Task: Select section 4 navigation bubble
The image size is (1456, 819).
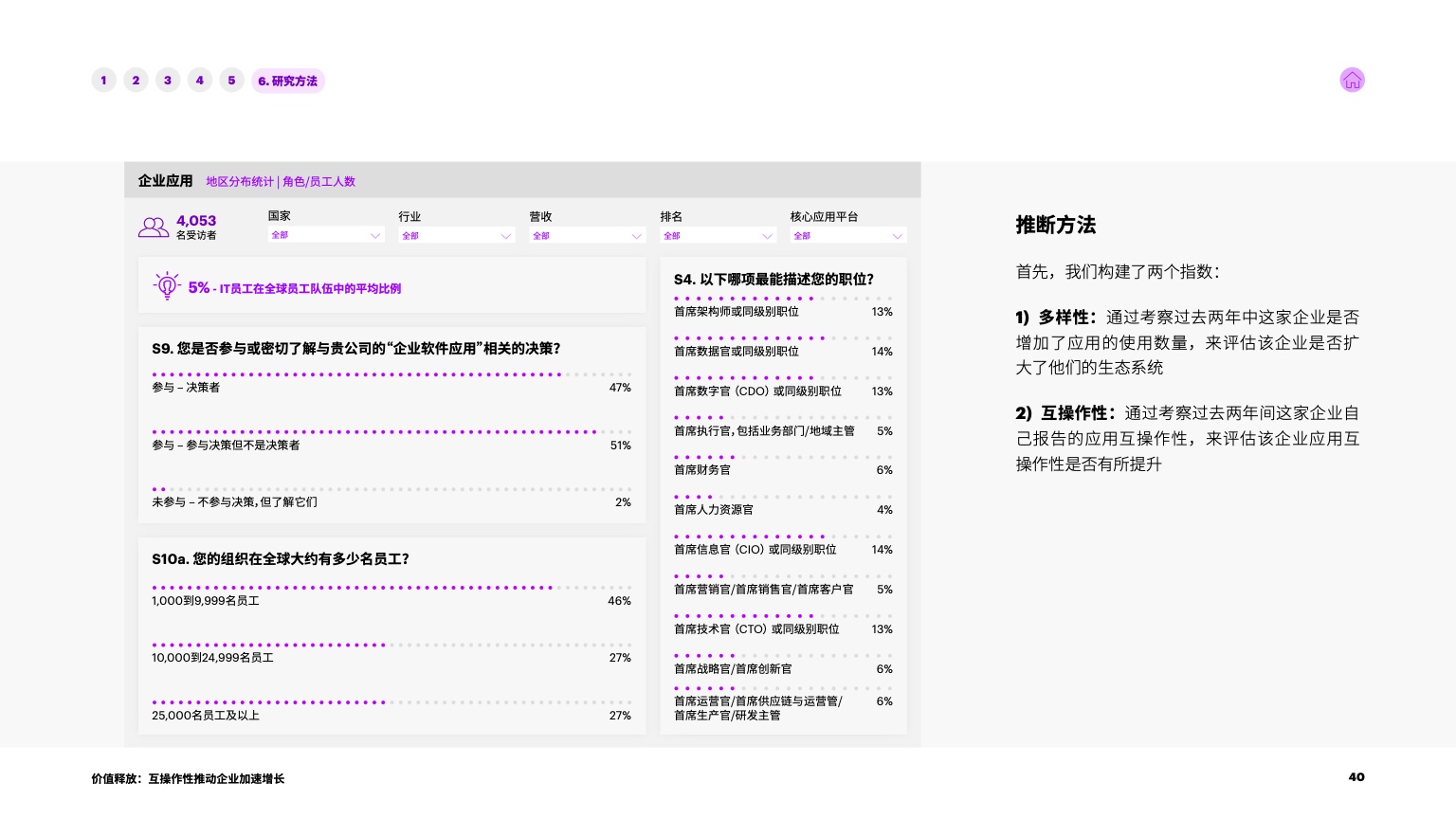Action: pyautogui.click(x=200, y=81)
